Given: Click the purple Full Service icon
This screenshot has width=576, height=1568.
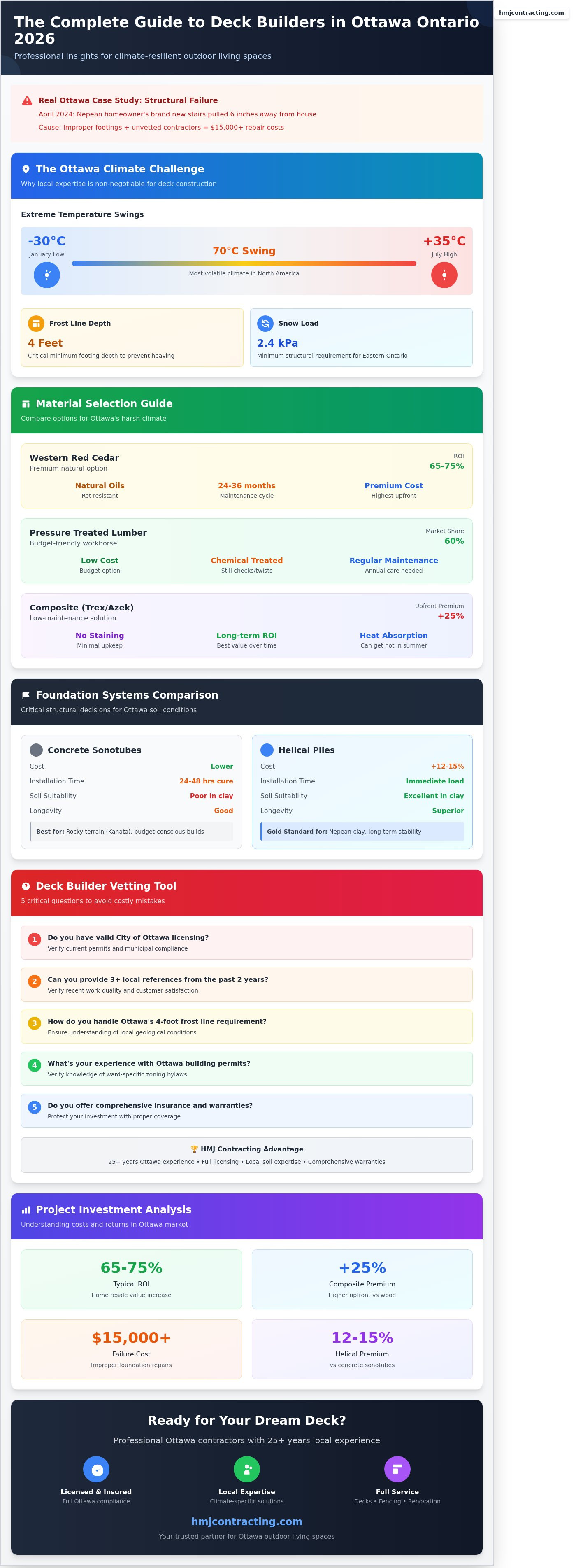Looking at the screenshot, I should 397,1469.
